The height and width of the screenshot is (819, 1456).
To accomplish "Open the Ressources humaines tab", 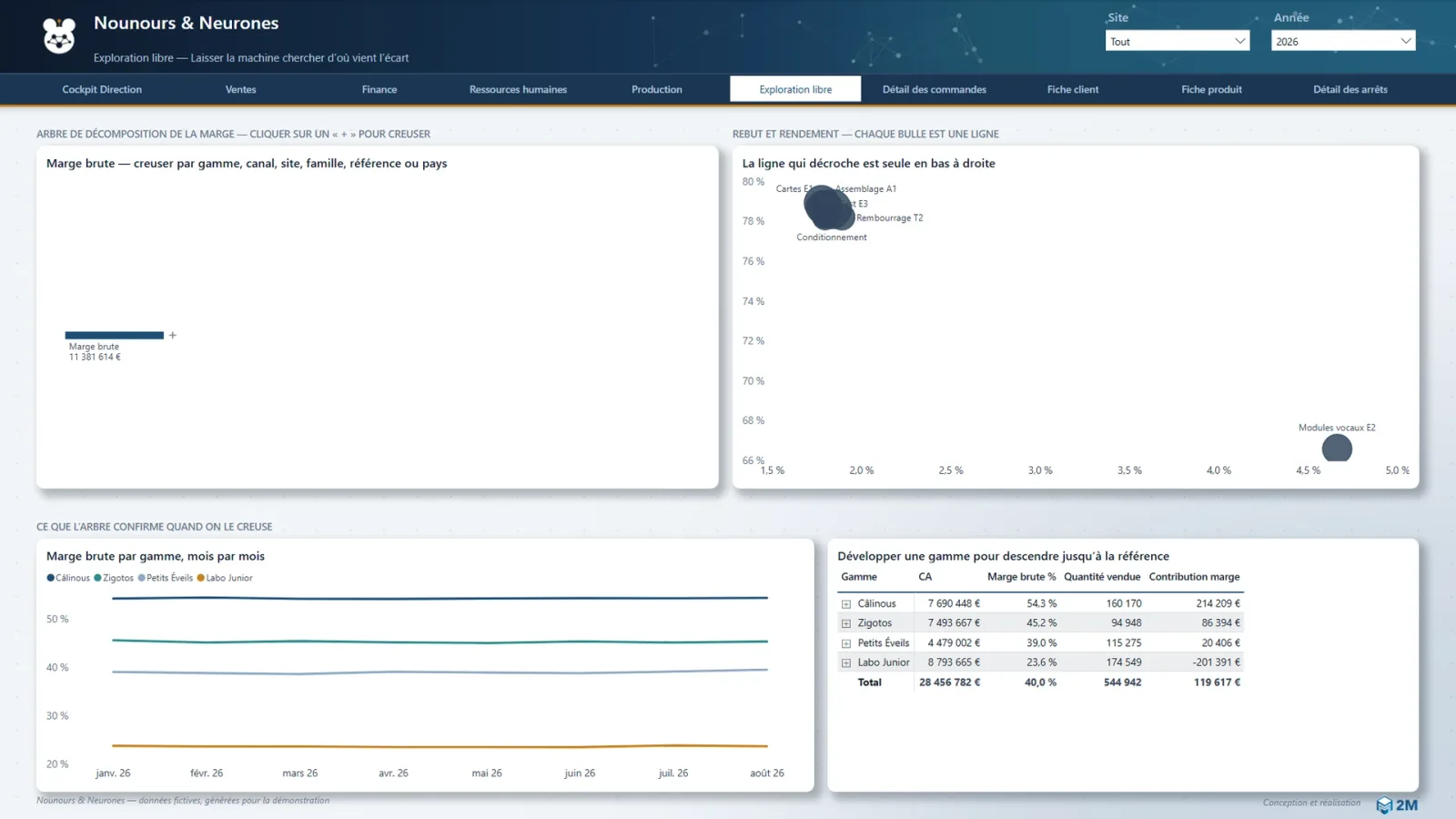I will coord(518,89).
